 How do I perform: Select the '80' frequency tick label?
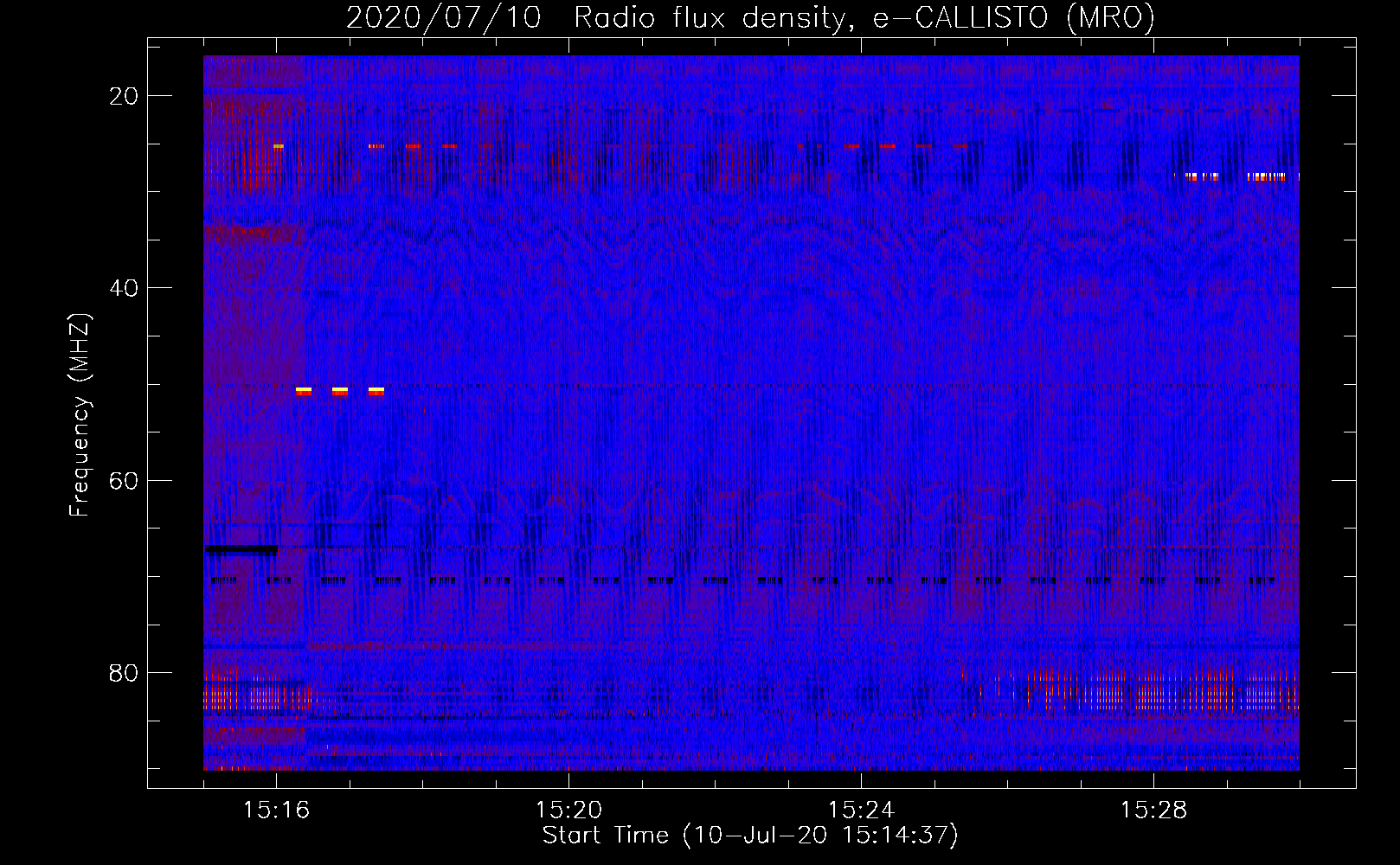click(x=125, y=672)
